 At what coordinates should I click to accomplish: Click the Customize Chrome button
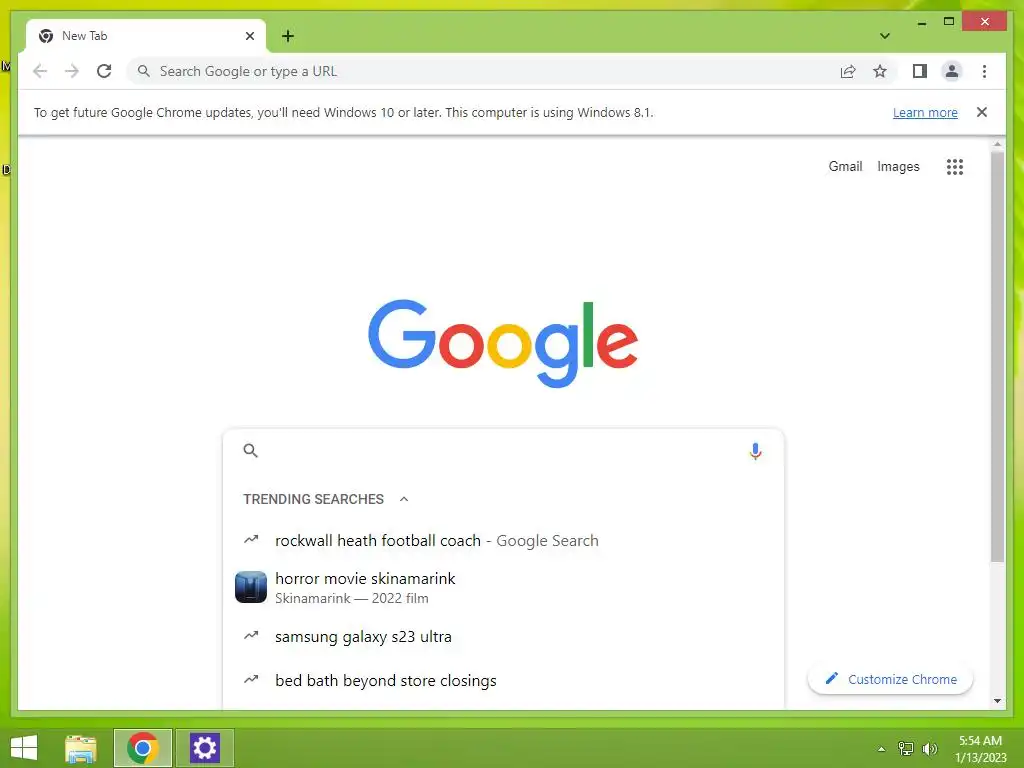(890, 679)
